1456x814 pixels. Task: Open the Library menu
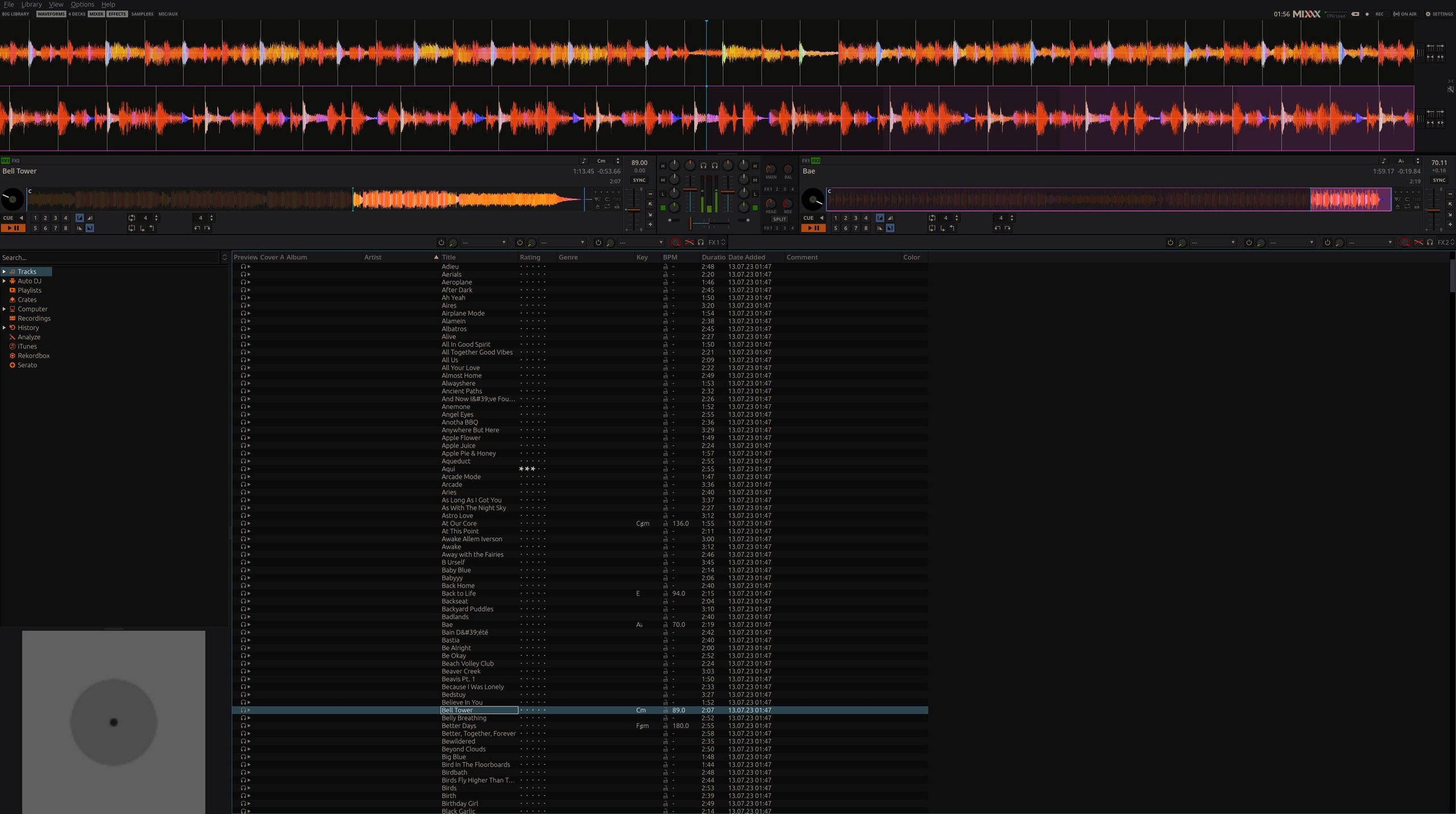tap(31, 5)
